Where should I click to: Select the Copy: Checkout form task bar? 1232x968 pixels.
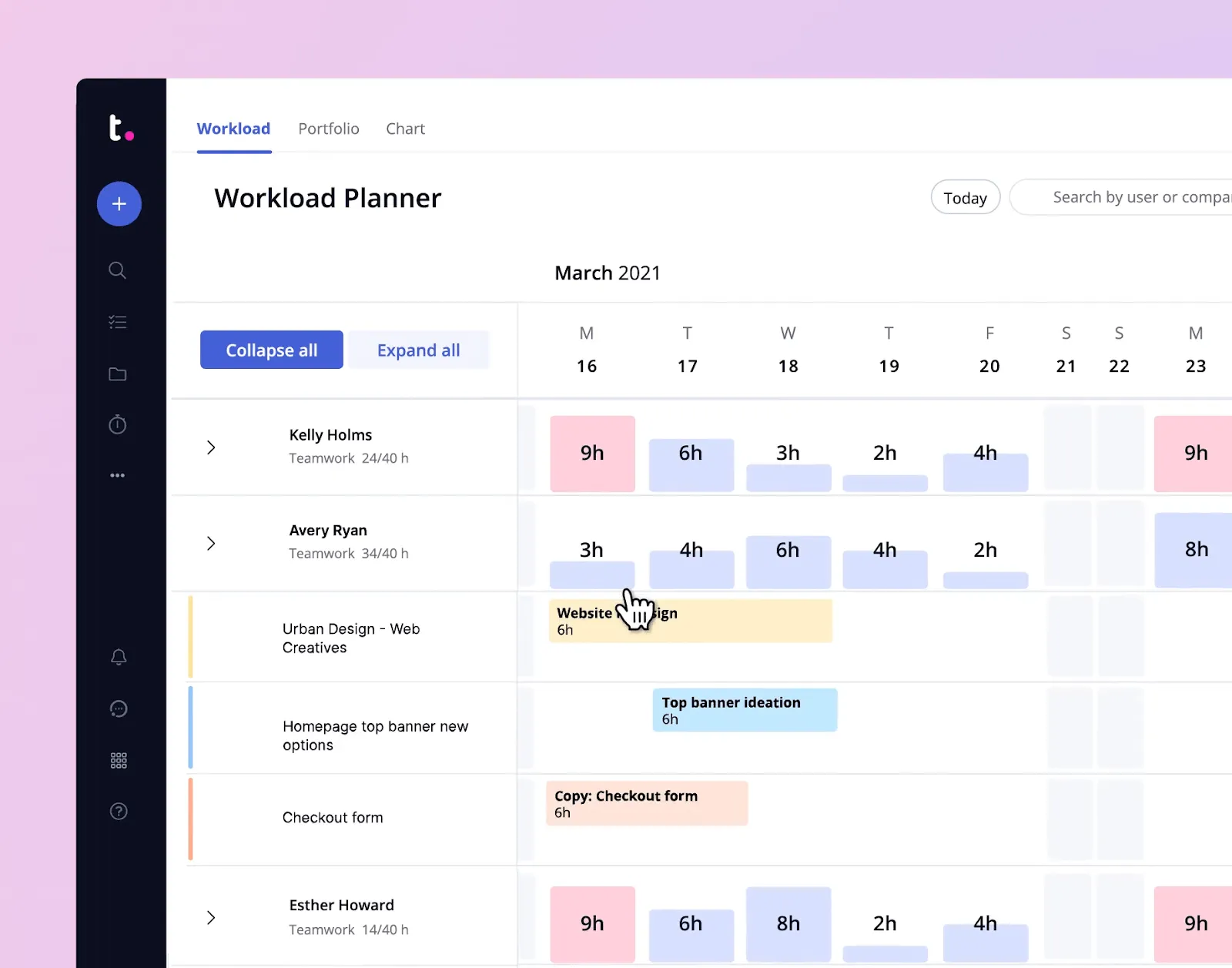tap(647, 803)
